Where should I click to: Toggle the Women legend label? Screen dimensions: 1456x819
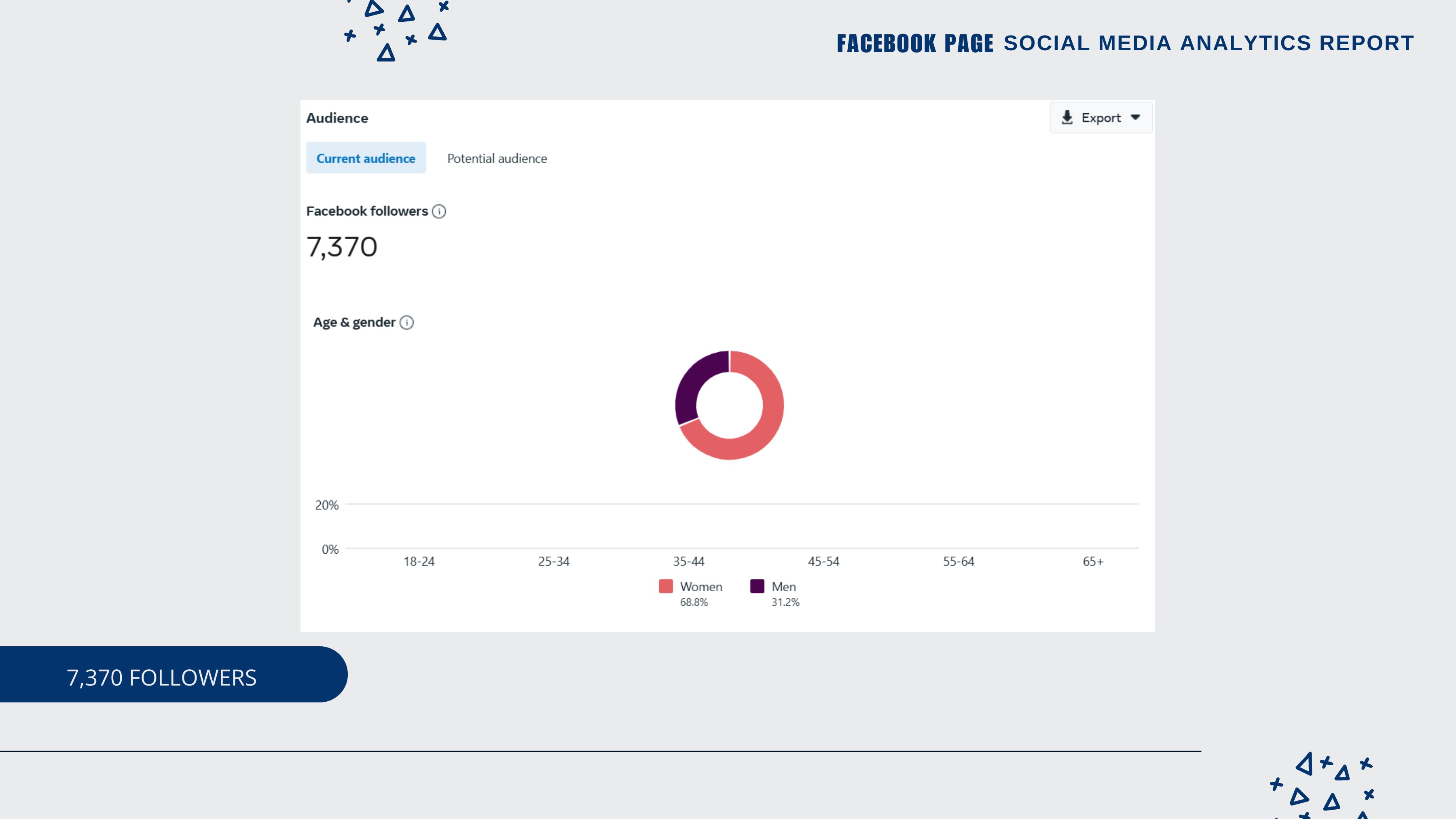(x=701, y=587)
